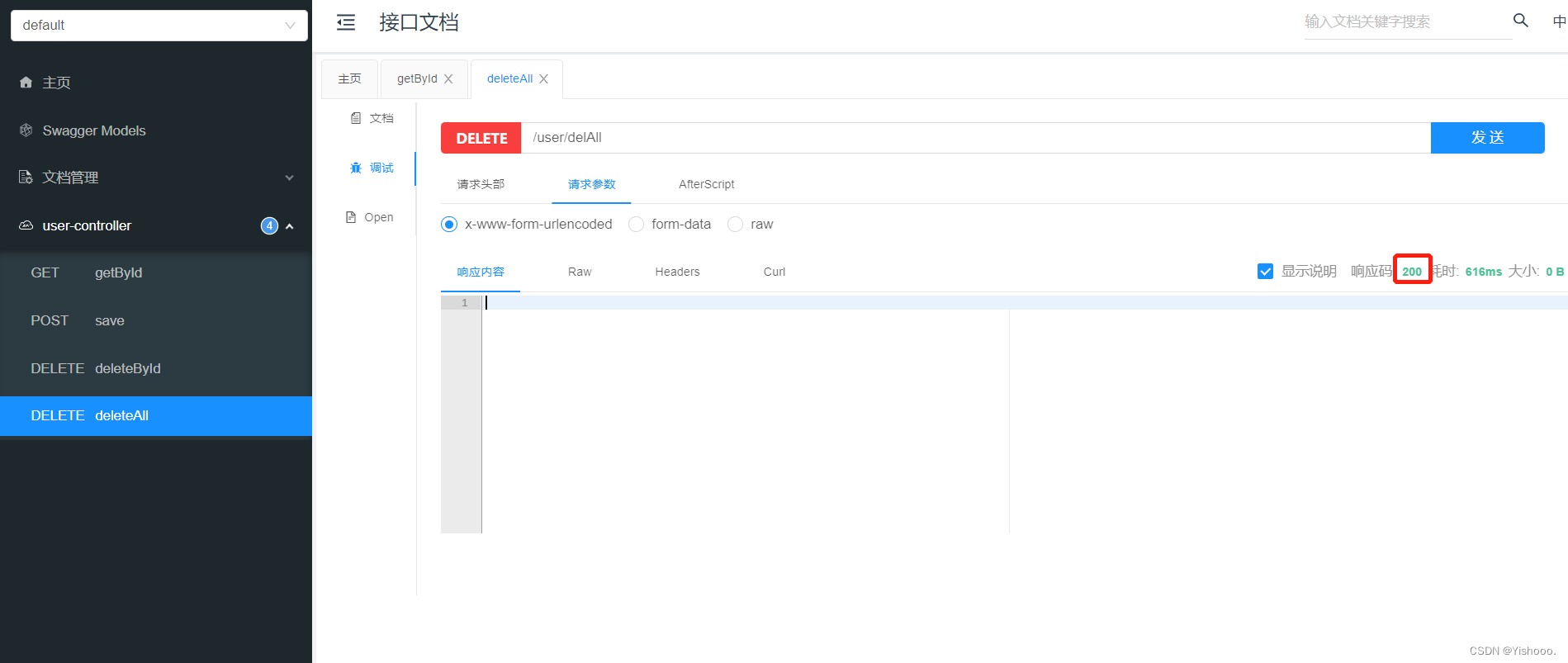Image resolution: width=1568 pixels, height=663 pixels.
Task: Click the /user/delAll URL field
Action: [x=976, y=138]
